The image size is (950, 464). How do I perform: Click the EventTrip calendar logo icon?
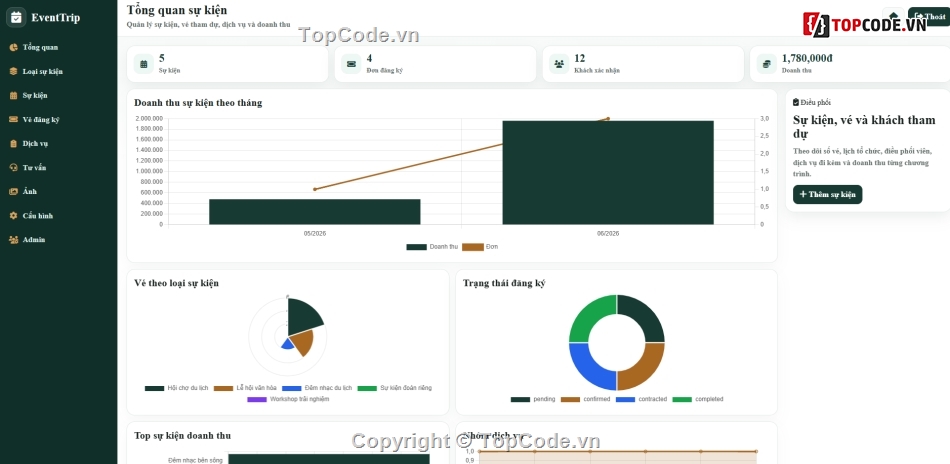(x=16, y=17)
